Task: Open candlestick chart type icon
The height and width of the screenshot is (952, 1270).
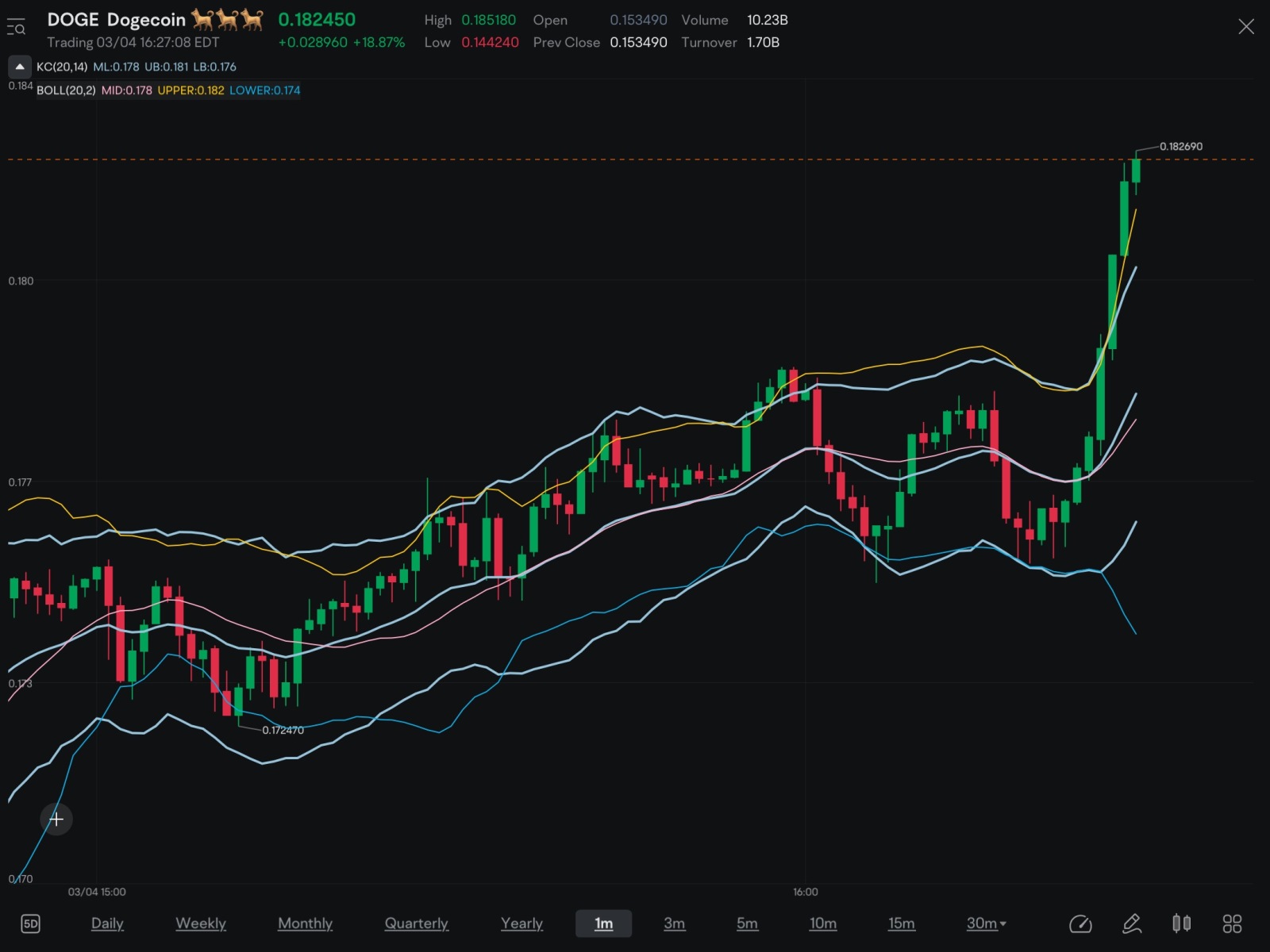Action: (1182, 923)
